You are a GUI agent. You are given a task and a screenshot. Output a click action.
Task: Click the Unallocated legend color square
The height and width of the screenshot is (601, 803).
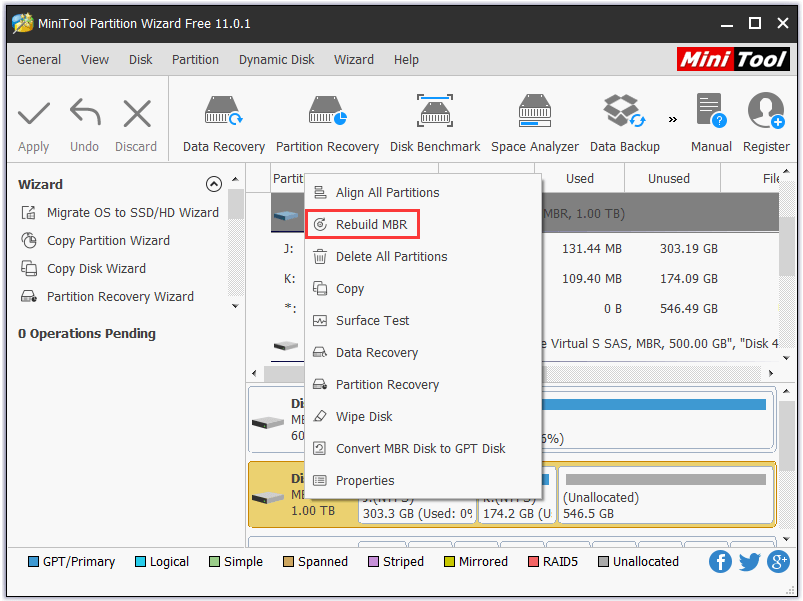tap(606, 562)
